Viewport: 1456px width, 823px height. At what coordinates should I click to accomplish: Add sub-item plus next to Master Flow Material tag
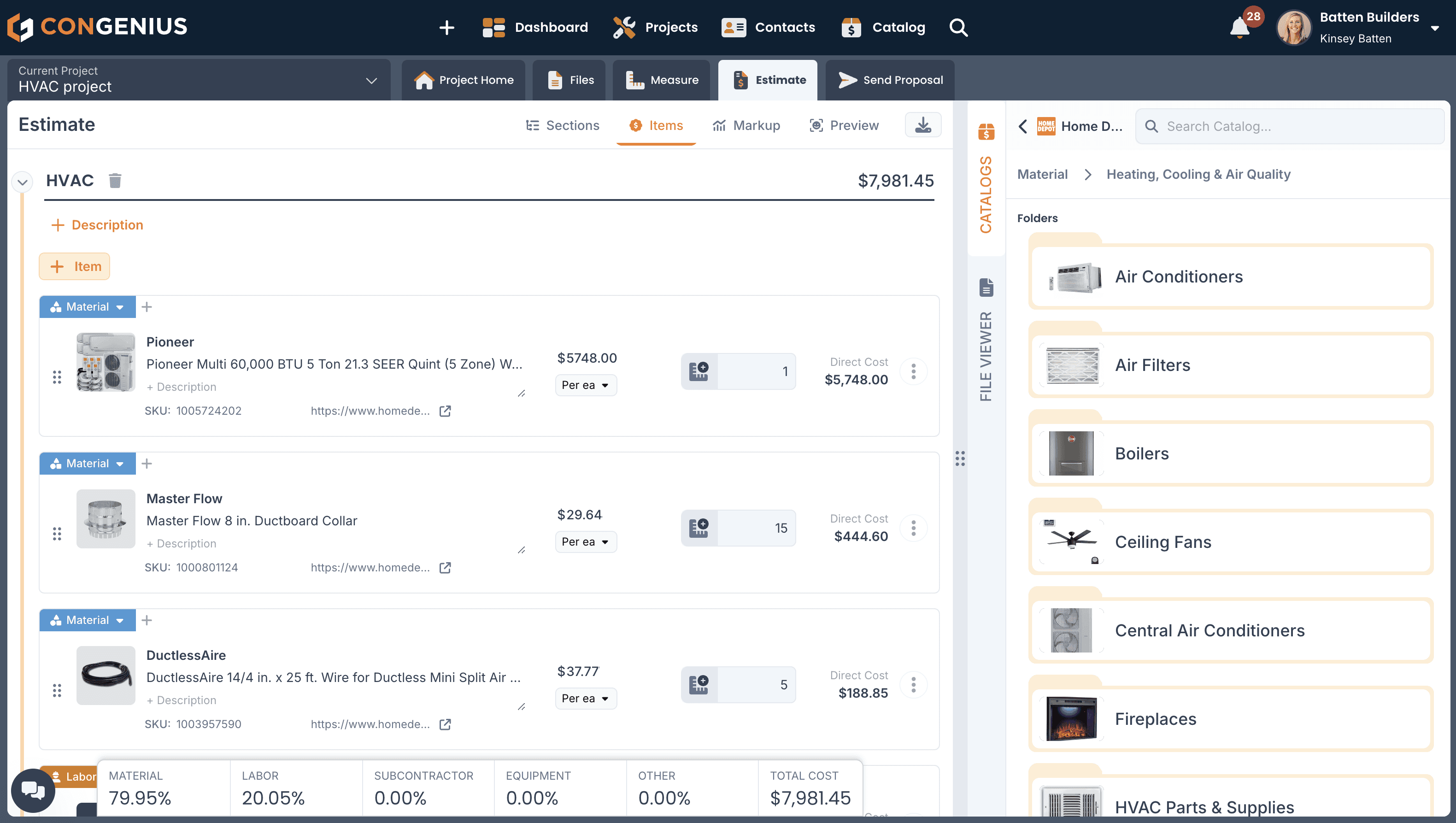pyautogui.click(x=147, y=464)
